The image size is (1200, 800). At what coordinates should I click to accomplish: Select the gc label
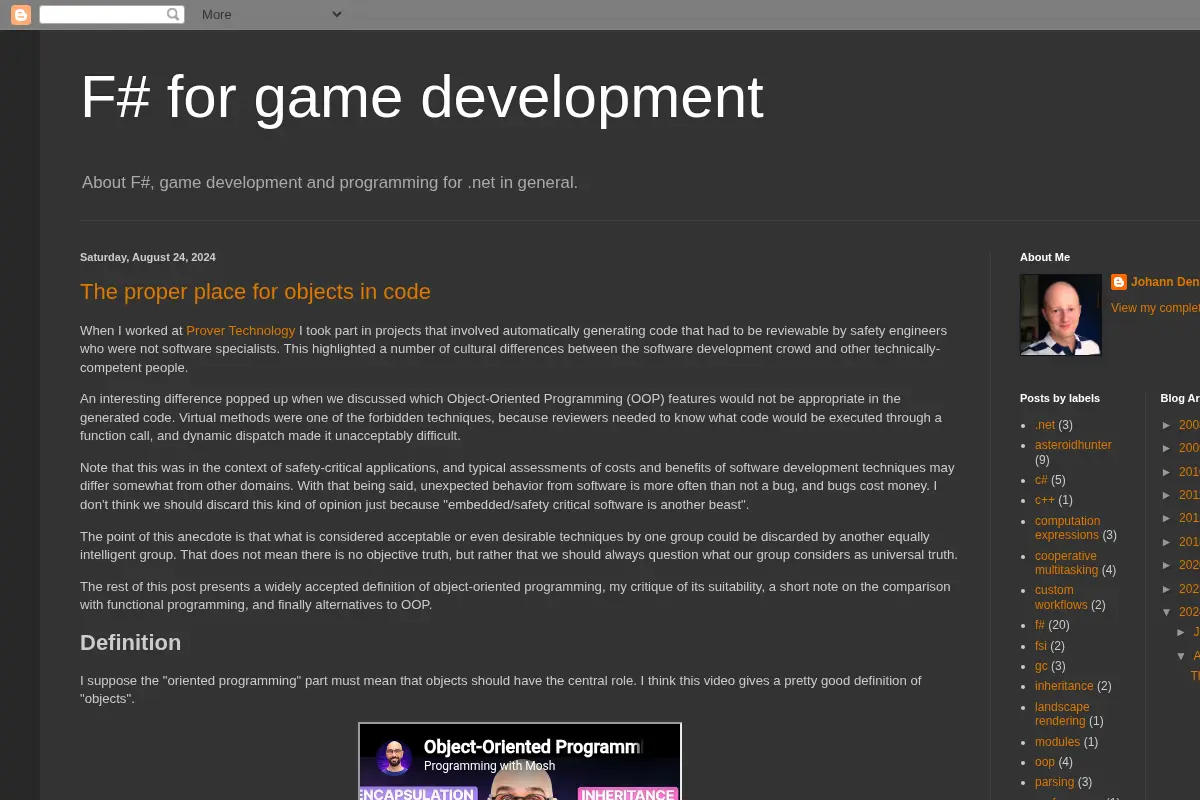tap(1041, 666)
